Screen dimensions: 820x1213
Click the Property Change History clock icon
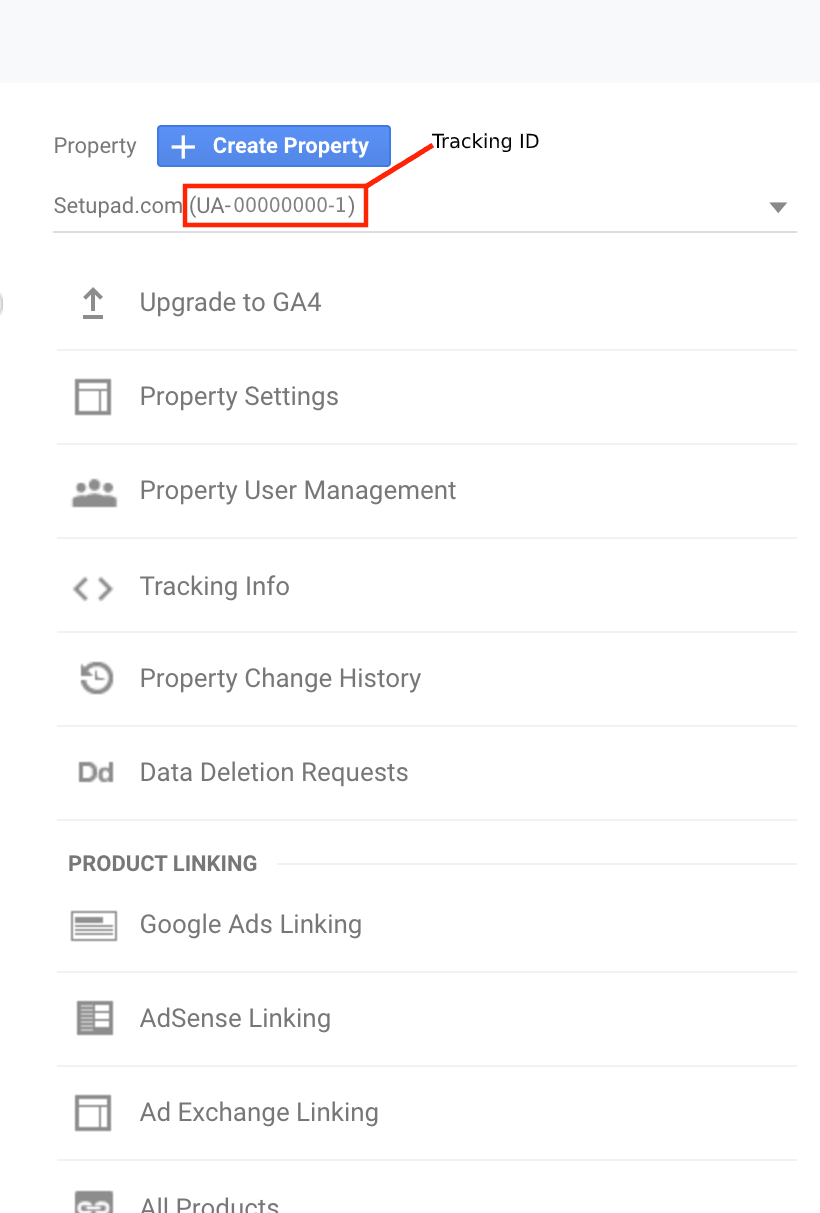tap(93, 678)
